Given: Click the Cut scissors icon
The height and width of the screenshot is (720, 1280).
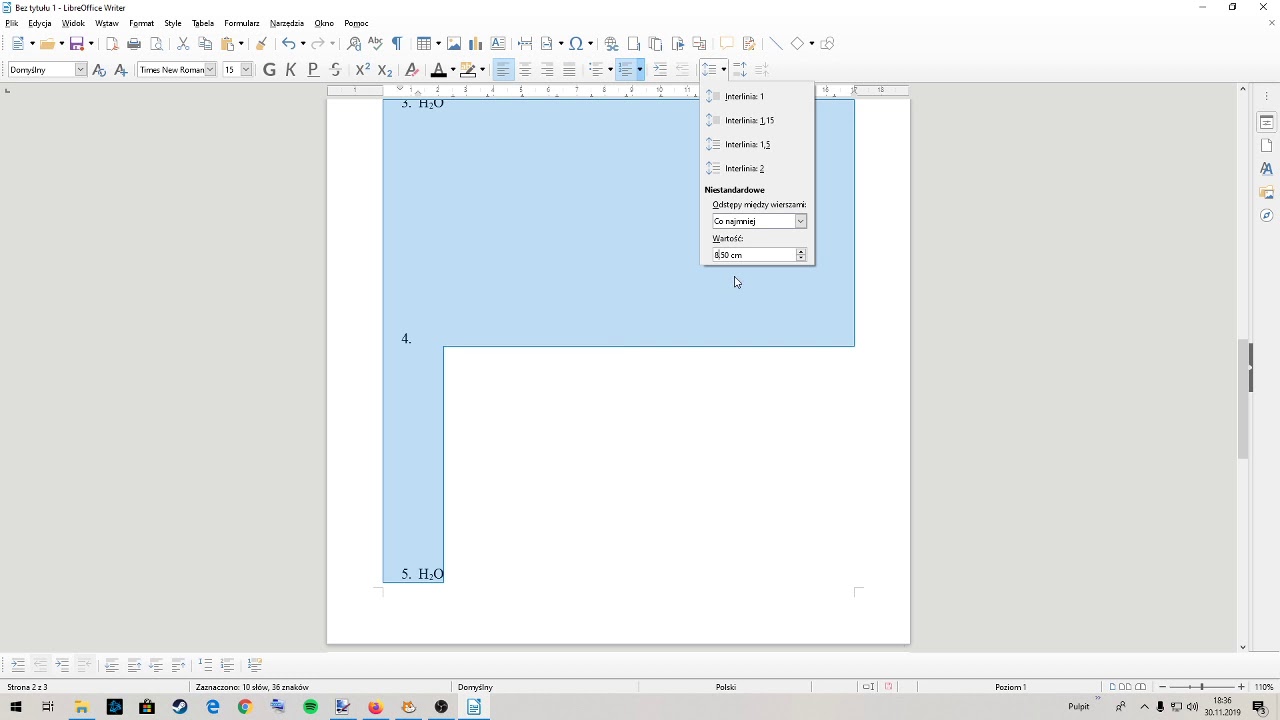Looking at the screenshot, I should point(183,43).
